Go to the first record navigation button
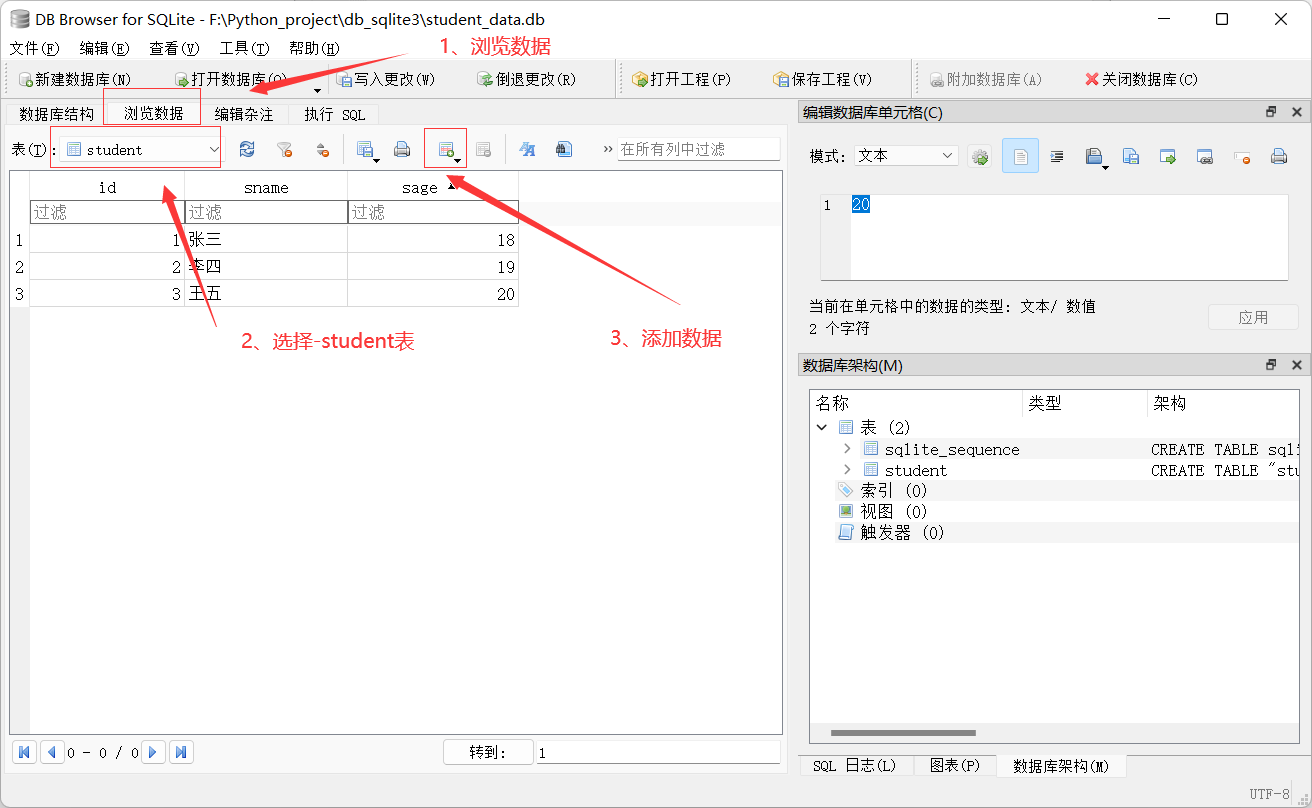The height and width of the screenshot is (808, 1312). (x=25, y=752)
